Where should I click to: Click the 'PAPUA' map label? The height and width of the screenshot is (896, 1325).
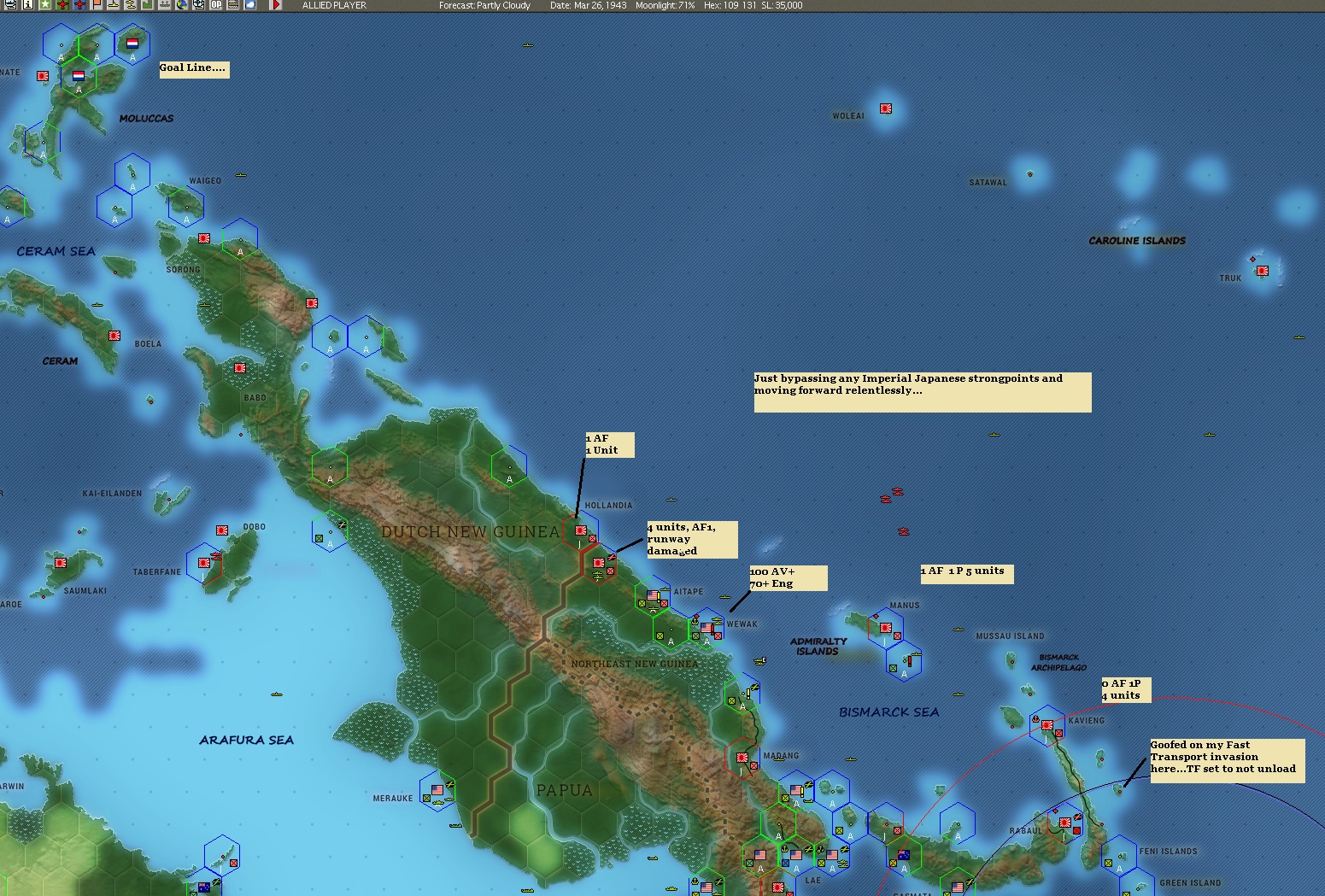click(564, 791)
